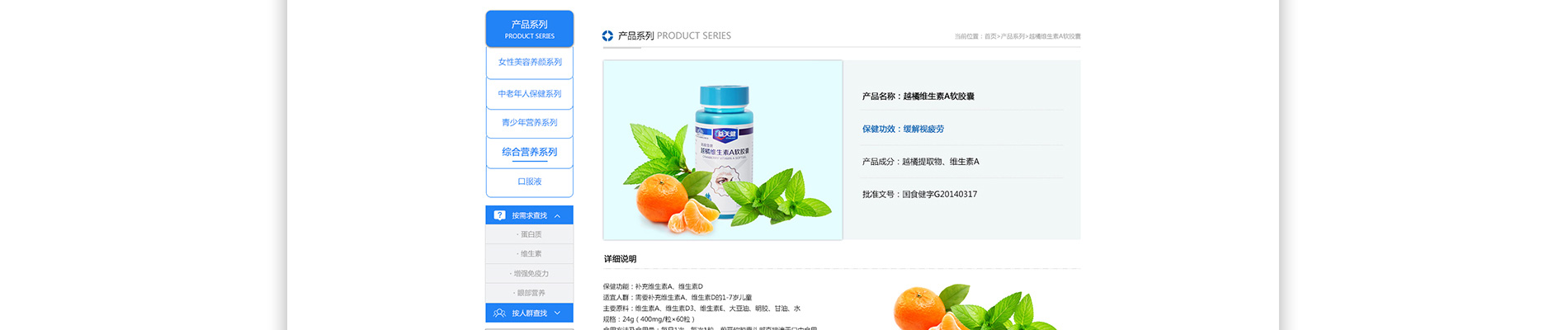
Task: Click the people icon beside 按人群查找
Action: [499, 313]
